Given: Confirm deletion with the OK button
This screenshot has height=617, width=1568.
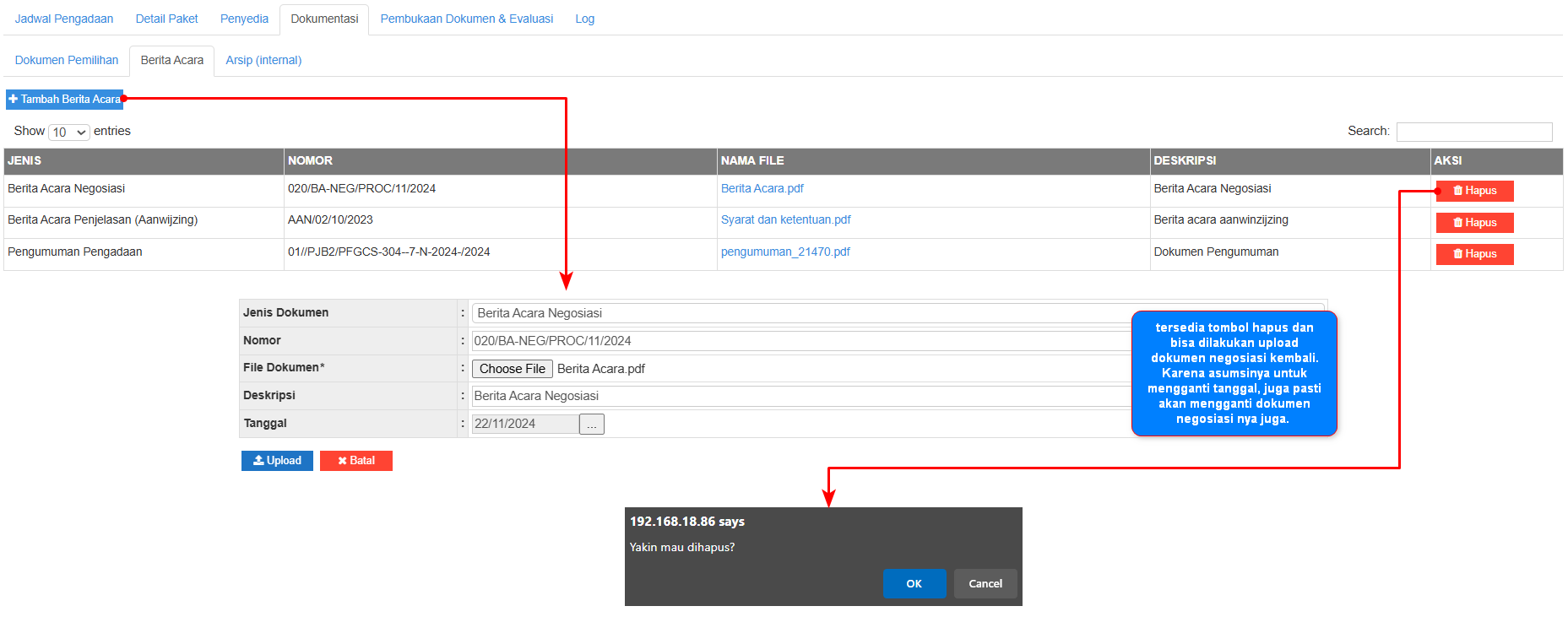Looking at the screenshot, I should [x=914, y=583].
